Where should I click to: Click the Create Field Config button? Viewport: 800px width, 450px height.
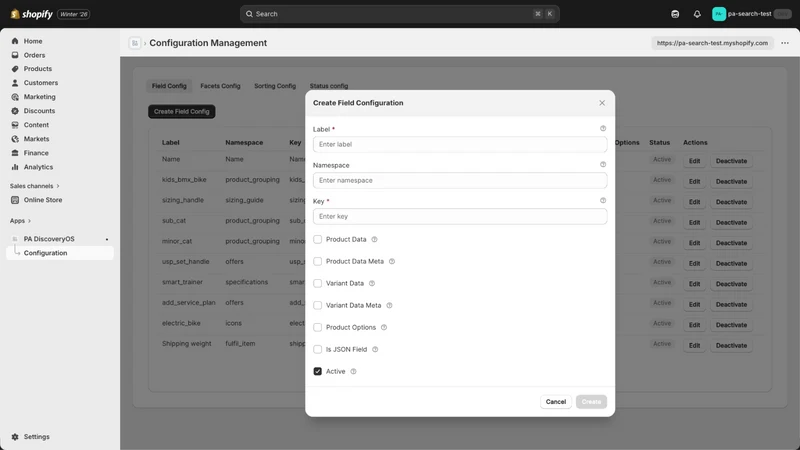pyautogui.click(x=182, y=112)
